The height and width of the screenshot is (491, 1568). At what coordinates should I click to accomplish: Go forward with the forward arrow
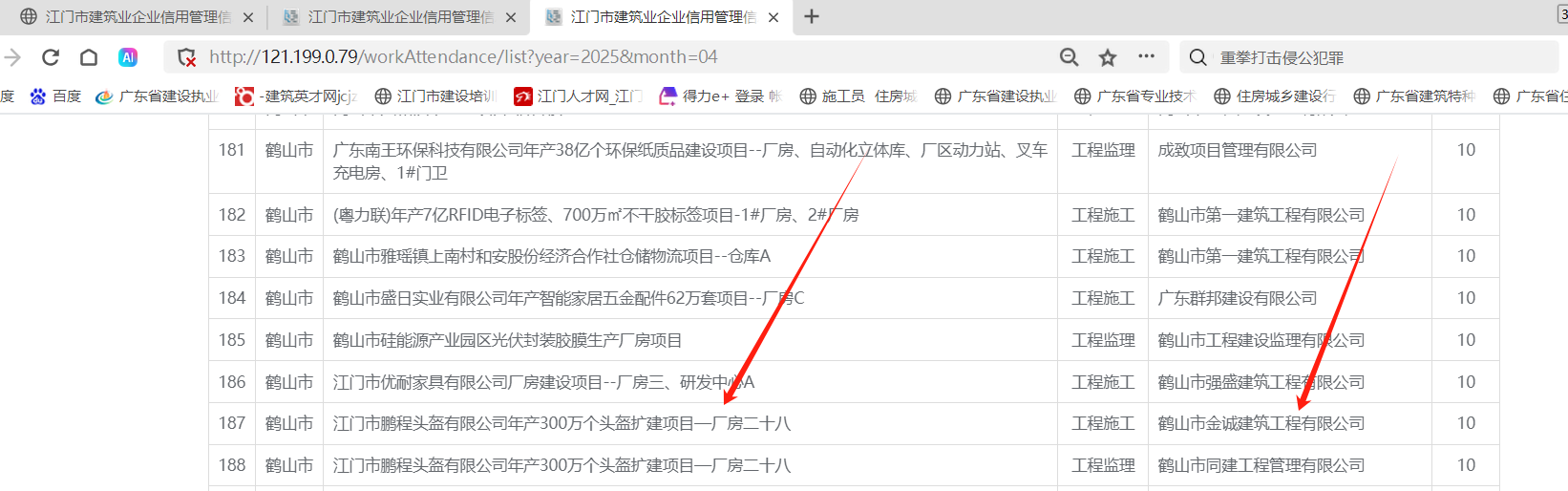pos(12,57)
